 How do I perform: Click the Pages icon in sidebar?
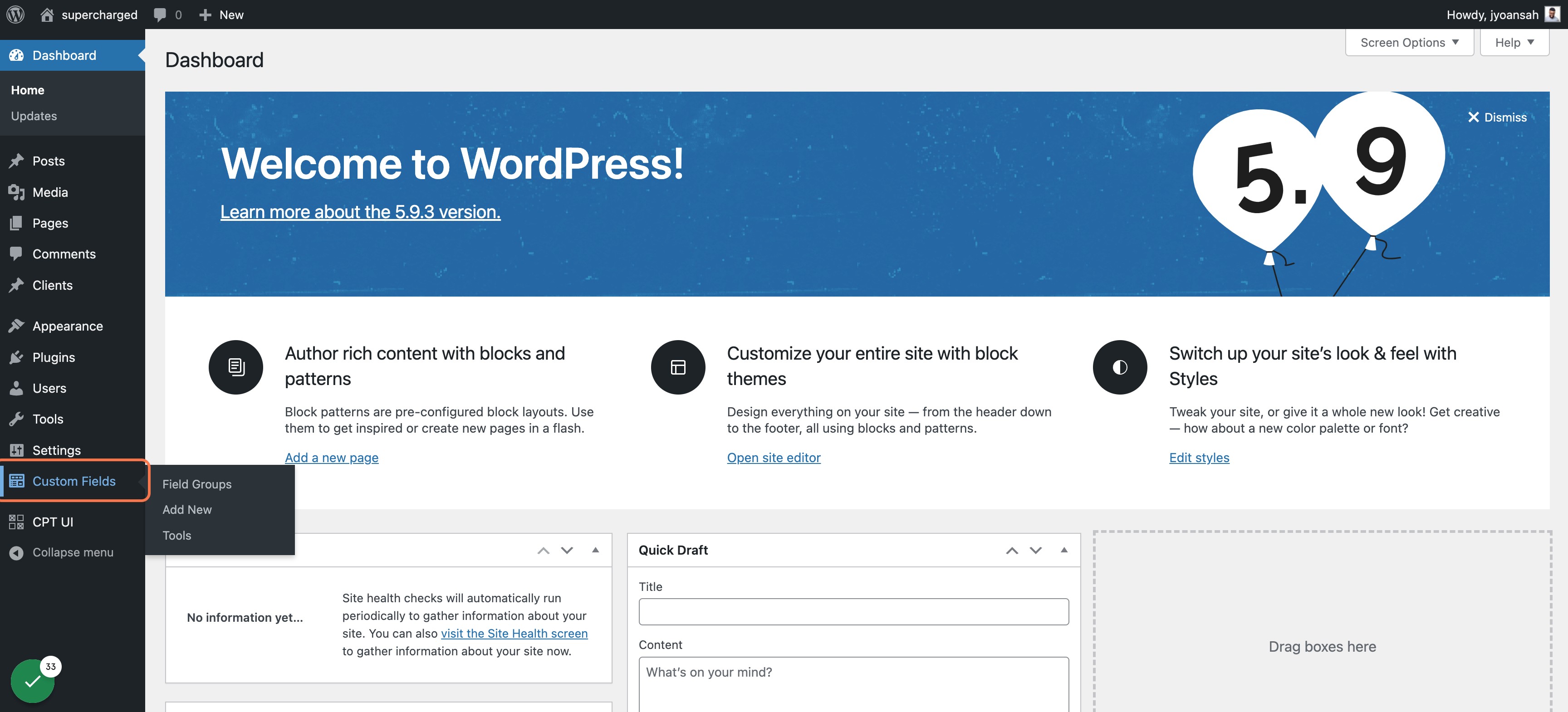tap(16, 223)
